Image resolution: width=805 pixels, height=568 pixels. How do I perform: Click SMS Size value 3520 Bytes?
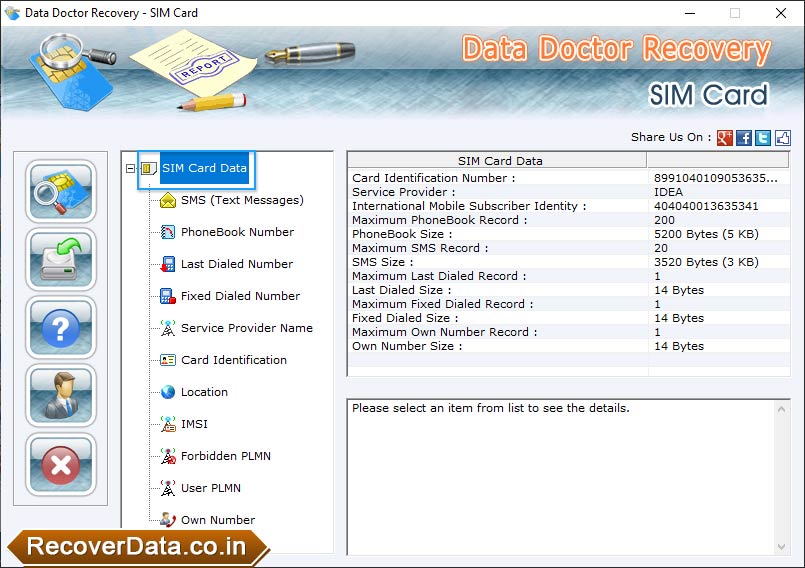[x=706, y=262]
